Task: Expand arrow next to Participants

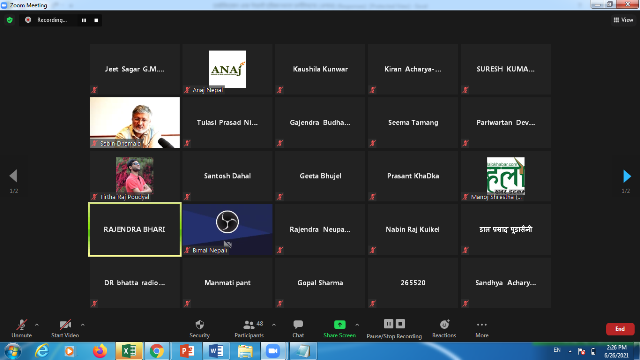Action: pos(274,325)
